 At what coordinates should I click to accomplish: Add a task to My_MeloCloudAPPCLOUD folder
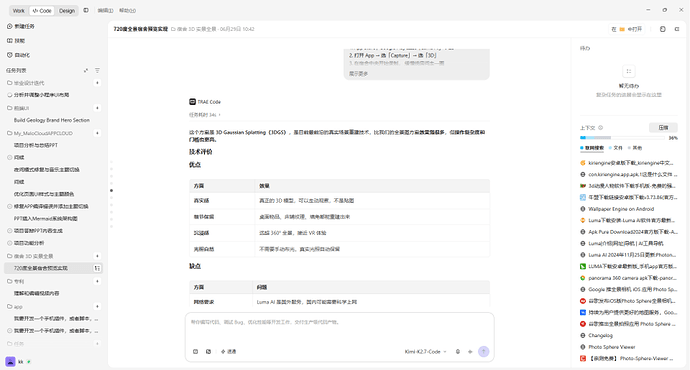[97, 133]
